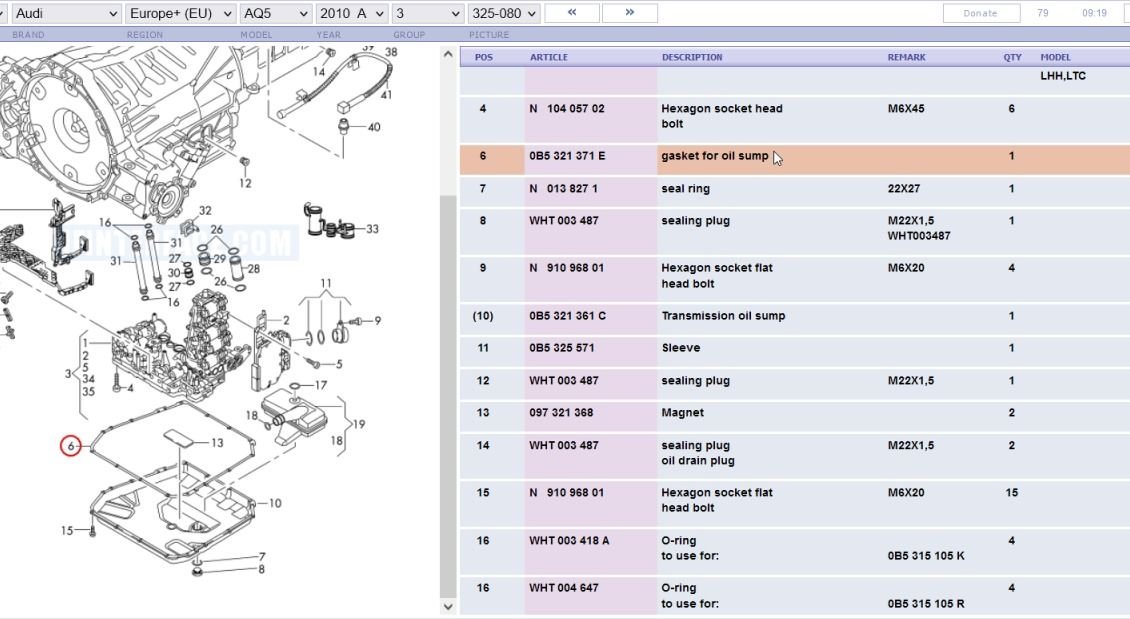This screenshot has height=619, width=1130.
Task: Open the Brand dropdown showing Audi
Action: (x=65, y=14)
